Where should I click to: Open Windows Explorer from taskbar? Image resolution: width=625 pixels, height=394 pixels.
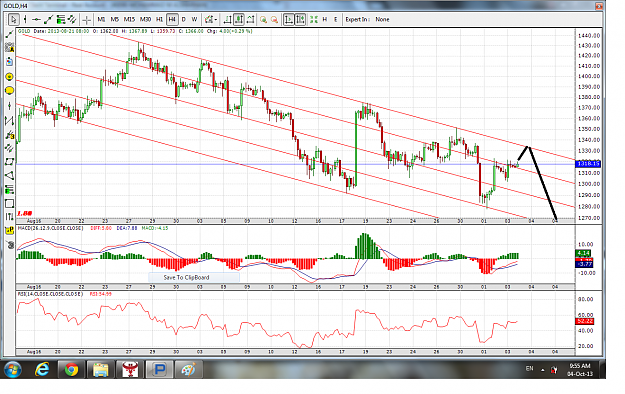101,370
